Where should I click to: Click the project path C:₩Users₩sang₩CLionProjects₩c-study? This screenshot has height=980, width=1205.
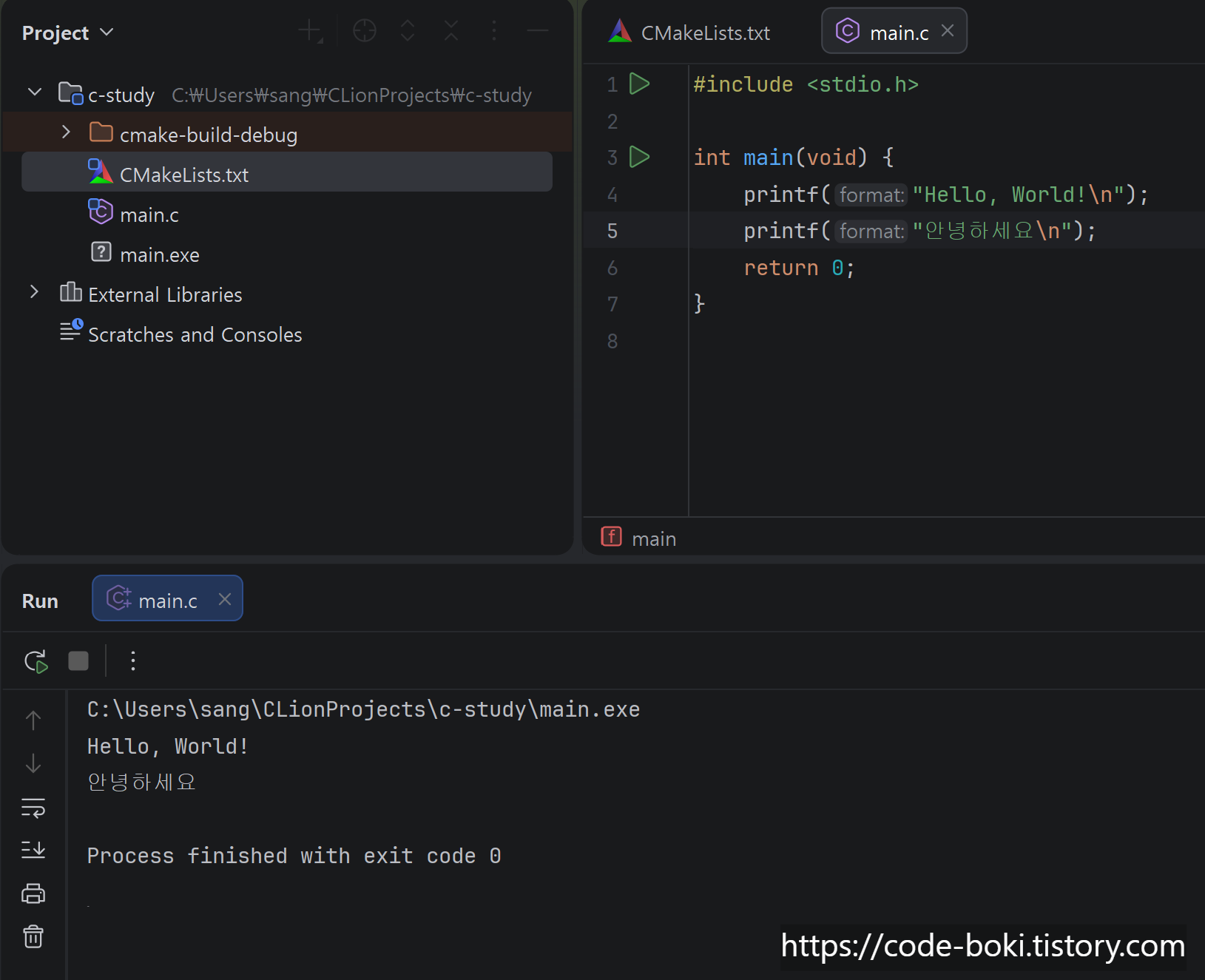[x=351, y=95]
